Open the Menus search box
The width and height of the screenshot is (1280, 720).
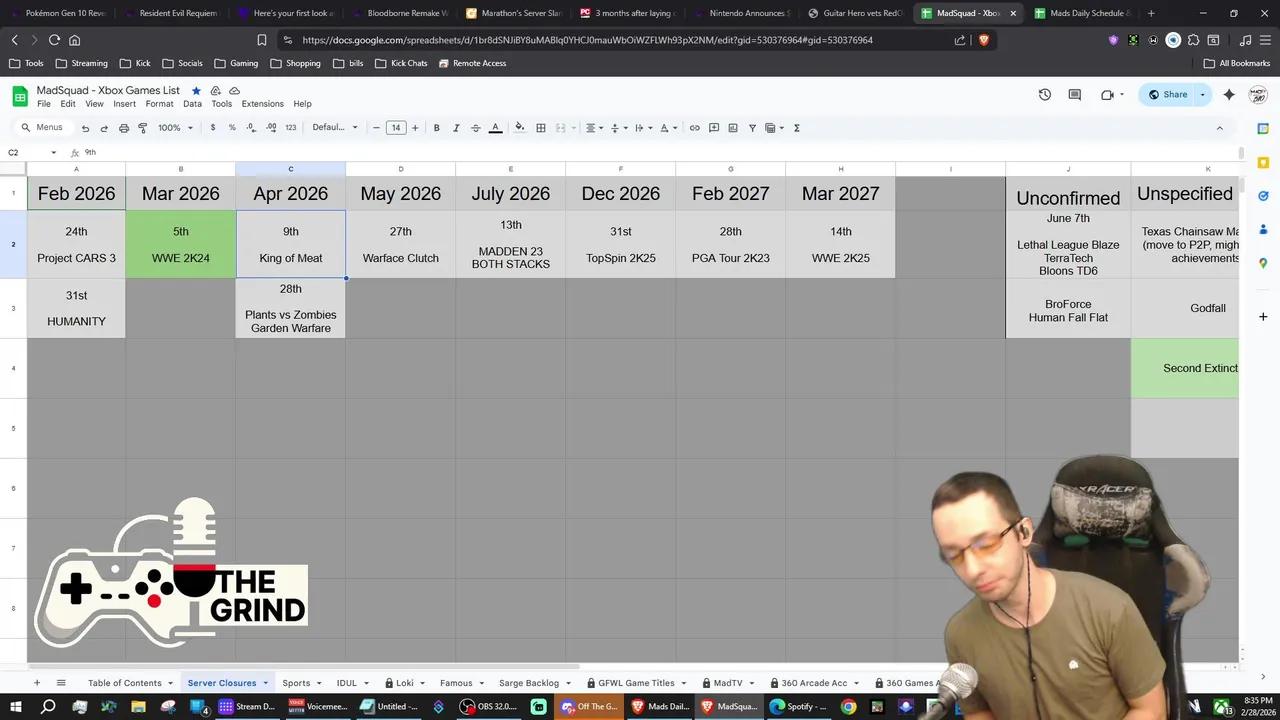[x=42, y=128]
